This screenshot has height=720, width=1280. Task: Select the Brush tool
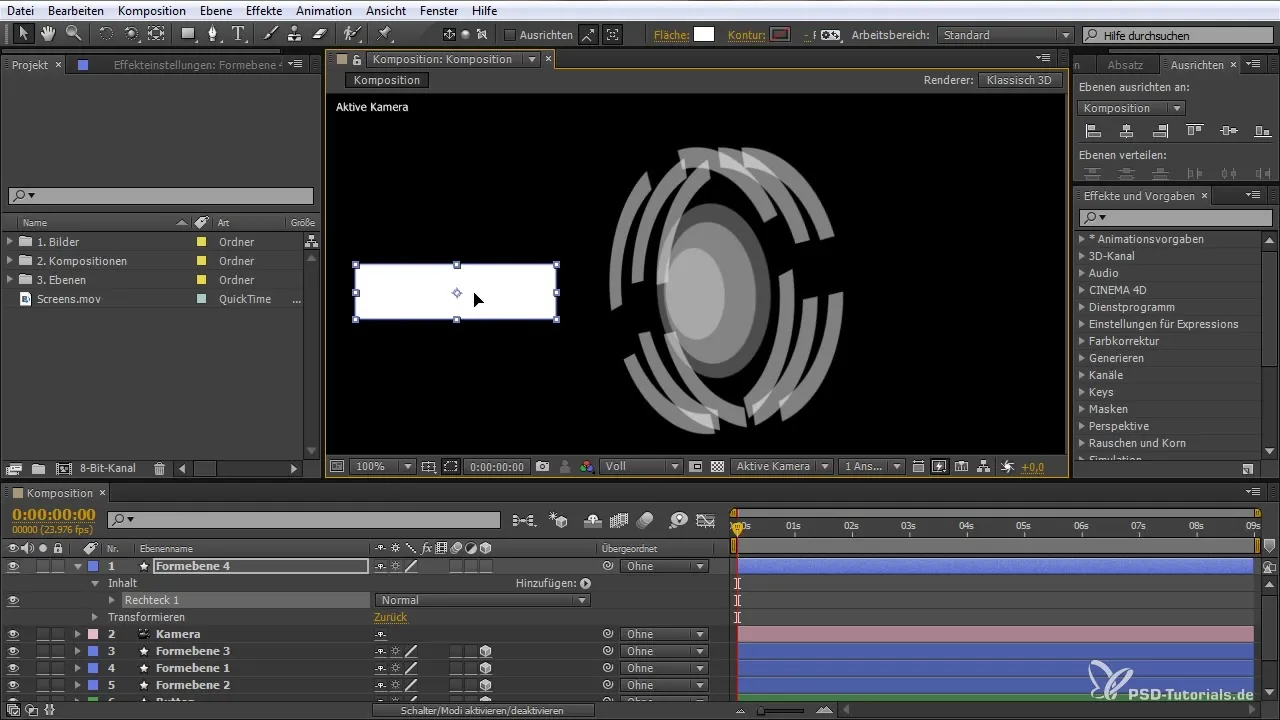270,33
